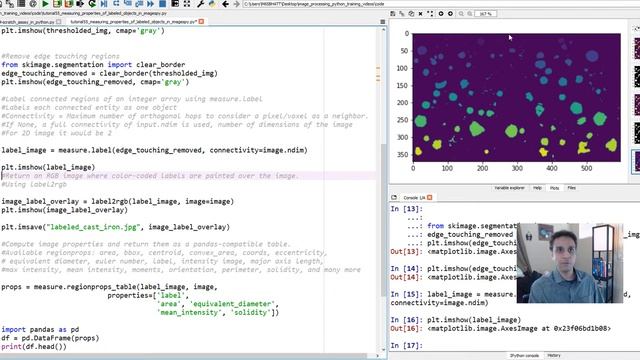Click the line 'print(df.head())' in editor
Image resolution: width=640 pixels, height=360 pixels.
33,347
